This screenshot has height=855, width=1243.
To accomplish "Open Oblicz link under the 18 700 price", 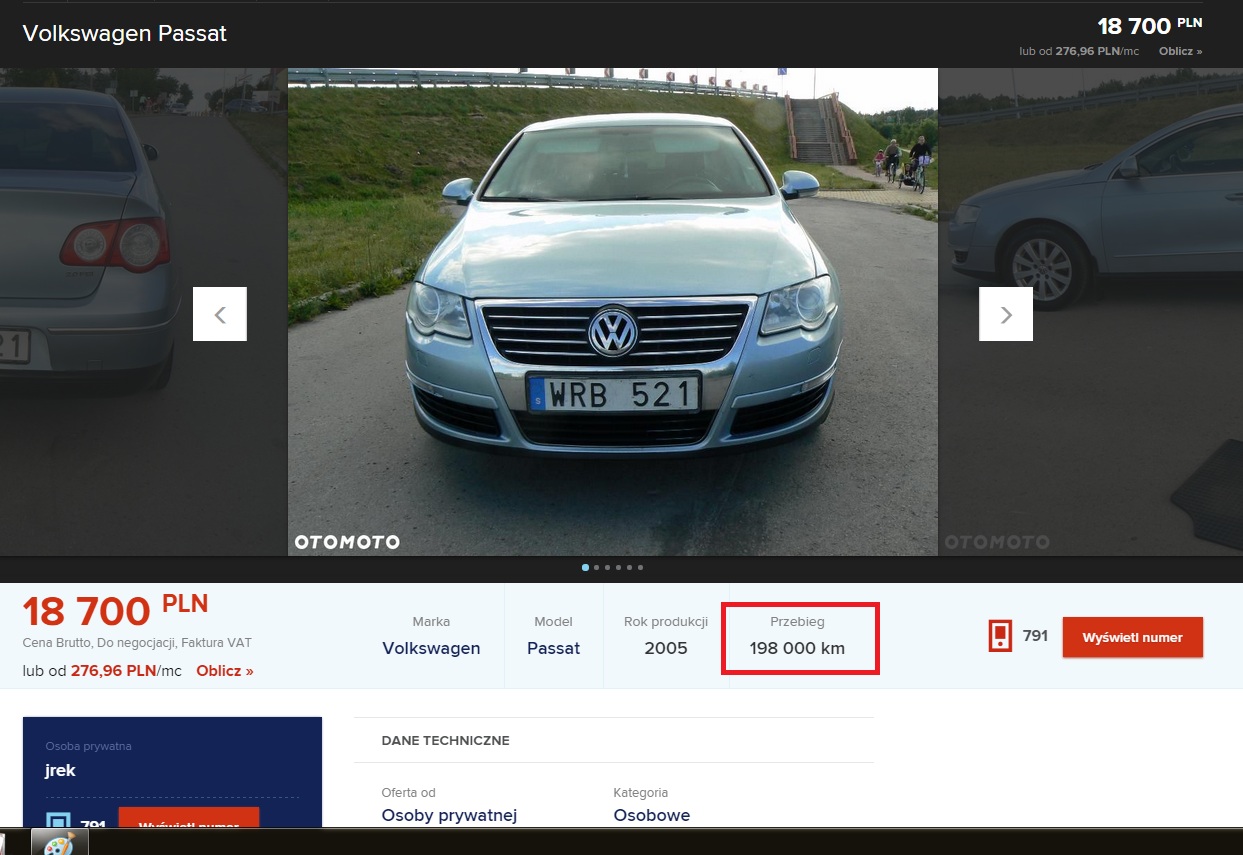I will pos(225,671).
